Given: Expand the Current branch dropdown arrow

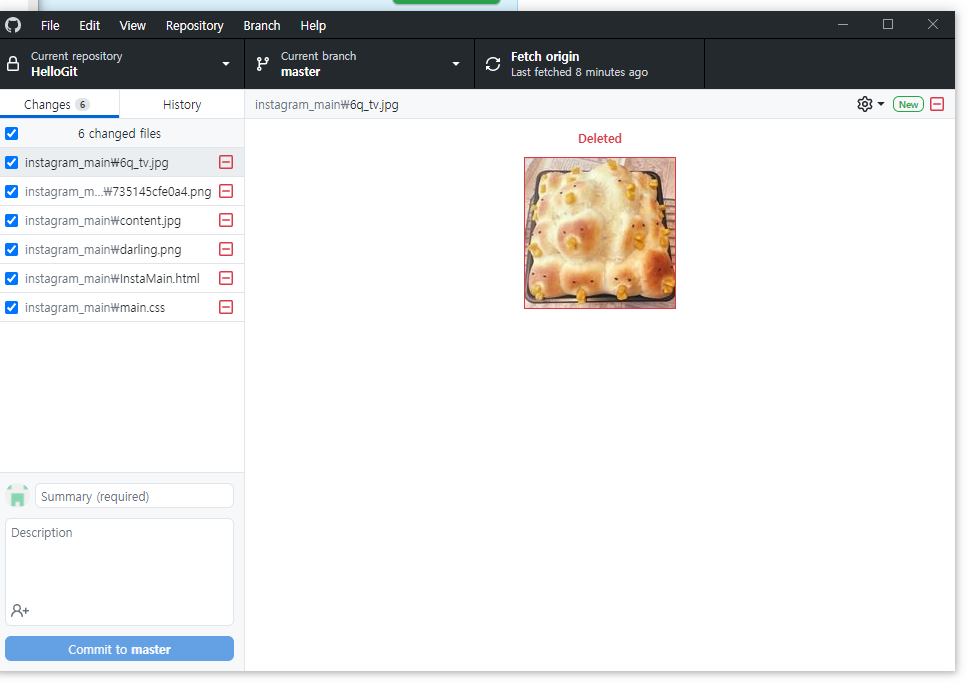Looking at the screenshot, I should coord(456,64).
